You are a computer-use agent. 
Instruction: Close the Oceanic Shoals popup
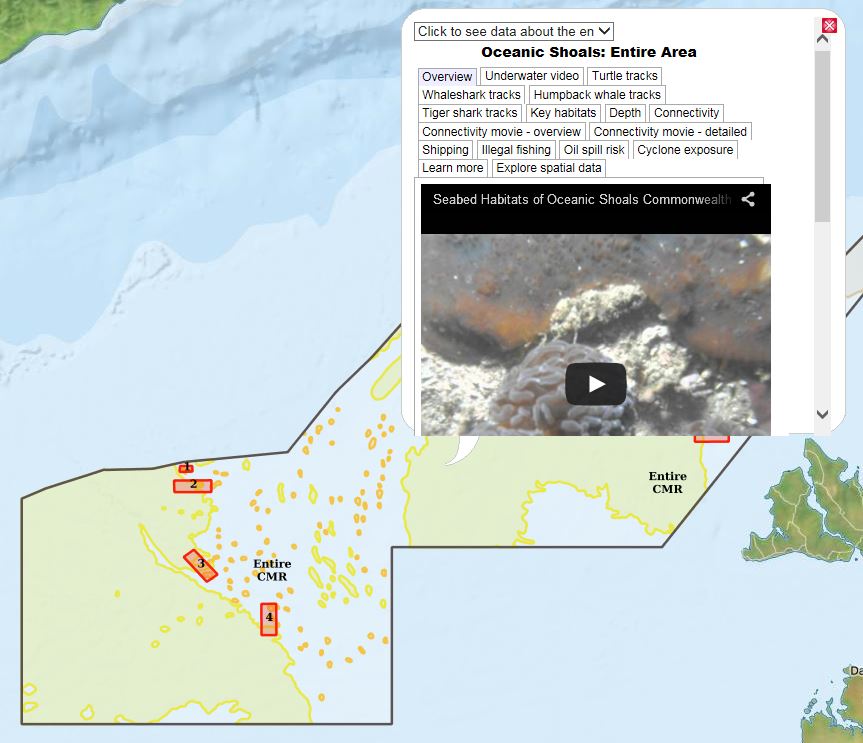pos(829,25)
